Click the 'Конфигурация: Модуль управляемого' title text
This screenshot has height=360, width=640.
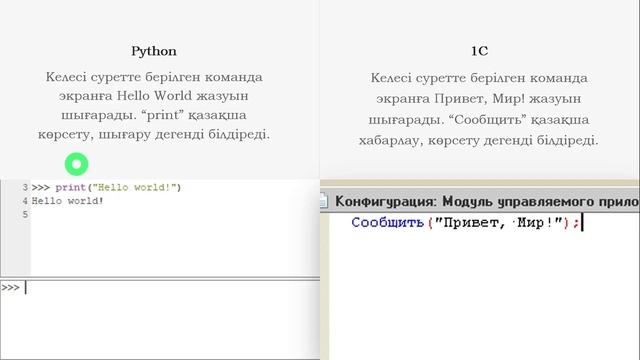click(487, 201)
